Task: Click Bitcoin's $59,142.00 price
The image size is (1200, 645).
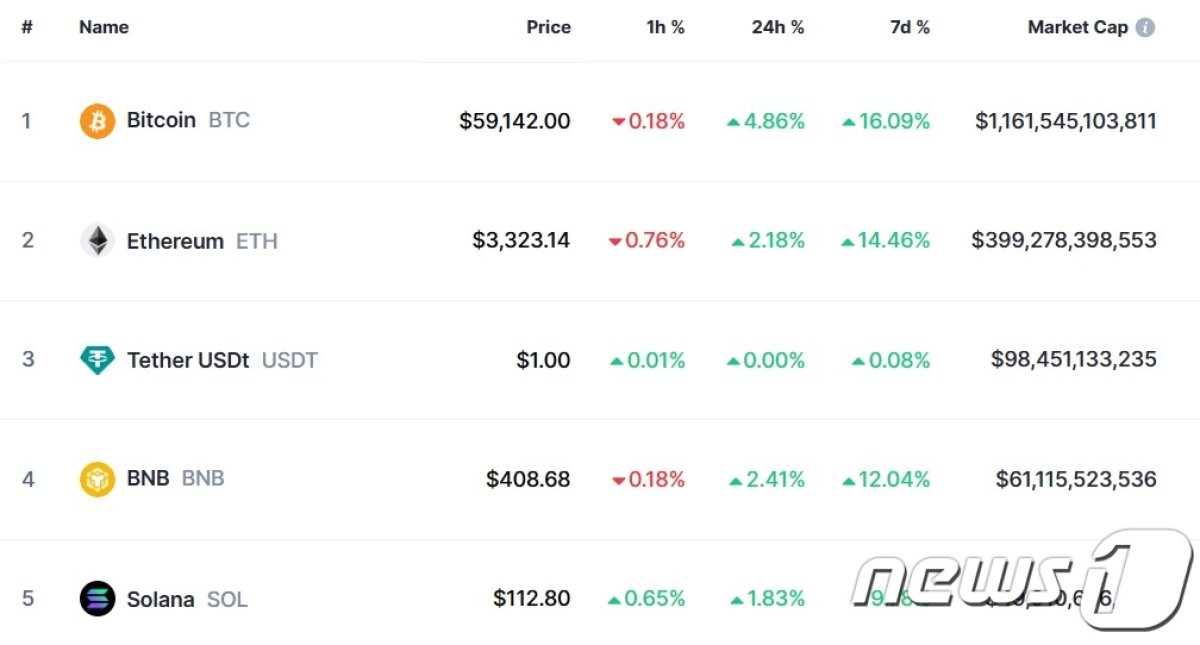Action: (x=515, y=121)
